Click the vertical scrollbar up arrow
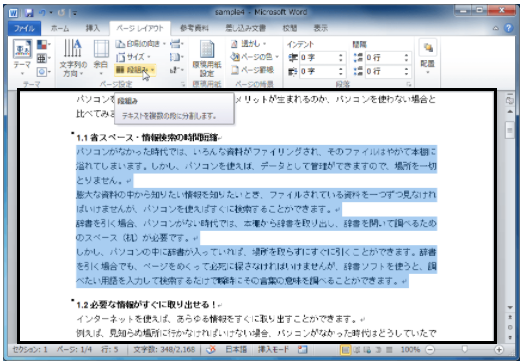Screen dimensions: 521x361 [x=510, y=112]
